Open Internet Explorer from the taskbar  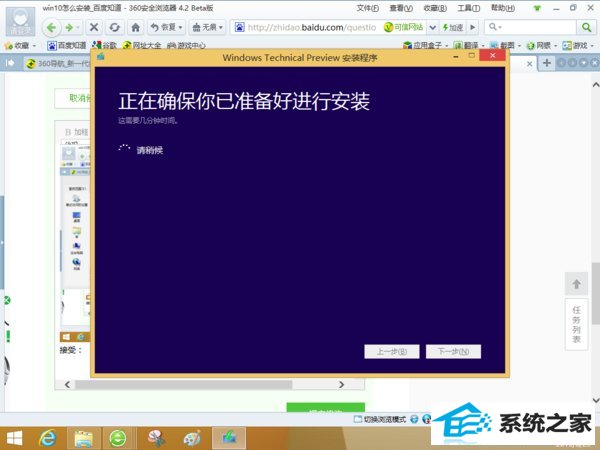tap(47, 437)
